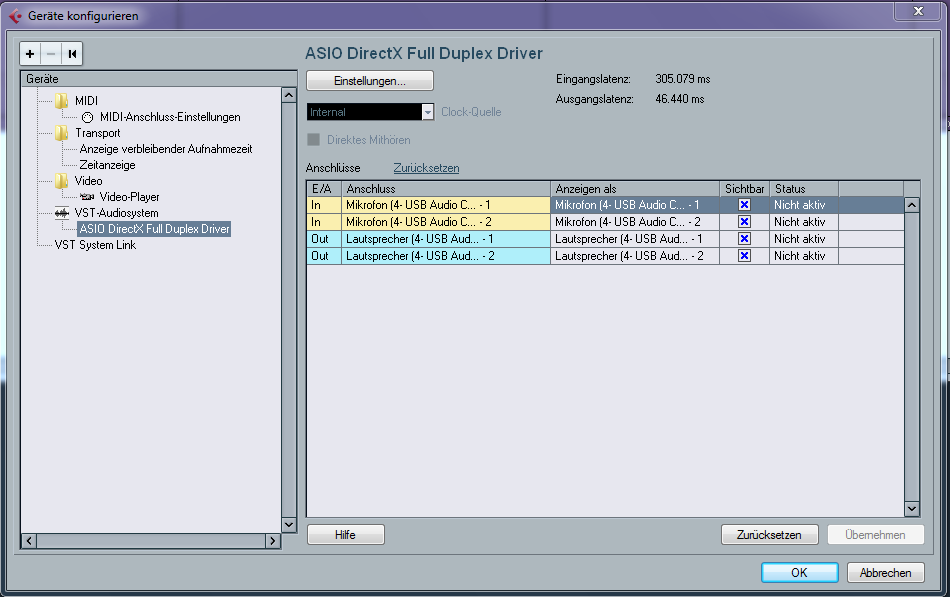Viewport: 950px width, 597px height.
Task: Select VST-Audiosystem in the device tree
Action: [x=116, y=213]
